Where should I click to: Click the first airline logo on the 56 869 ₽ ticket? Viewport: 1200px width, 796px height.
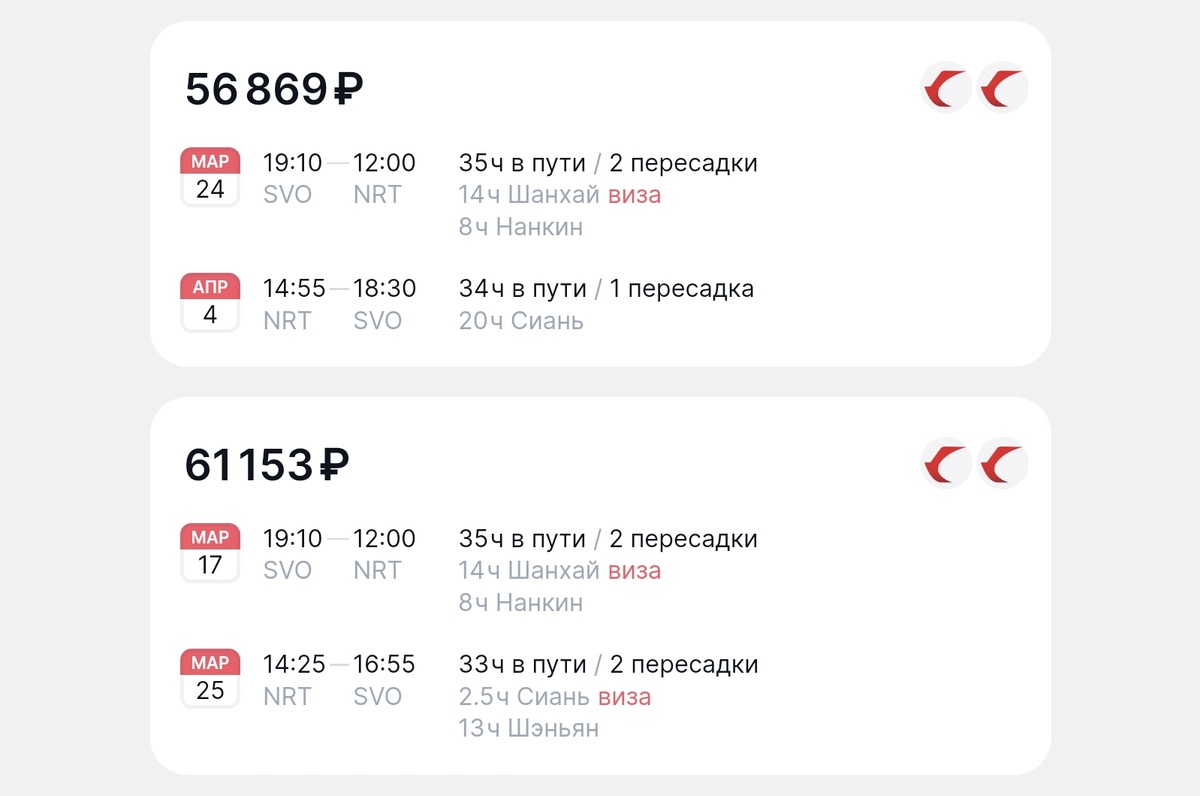click(x=947, y=88)
